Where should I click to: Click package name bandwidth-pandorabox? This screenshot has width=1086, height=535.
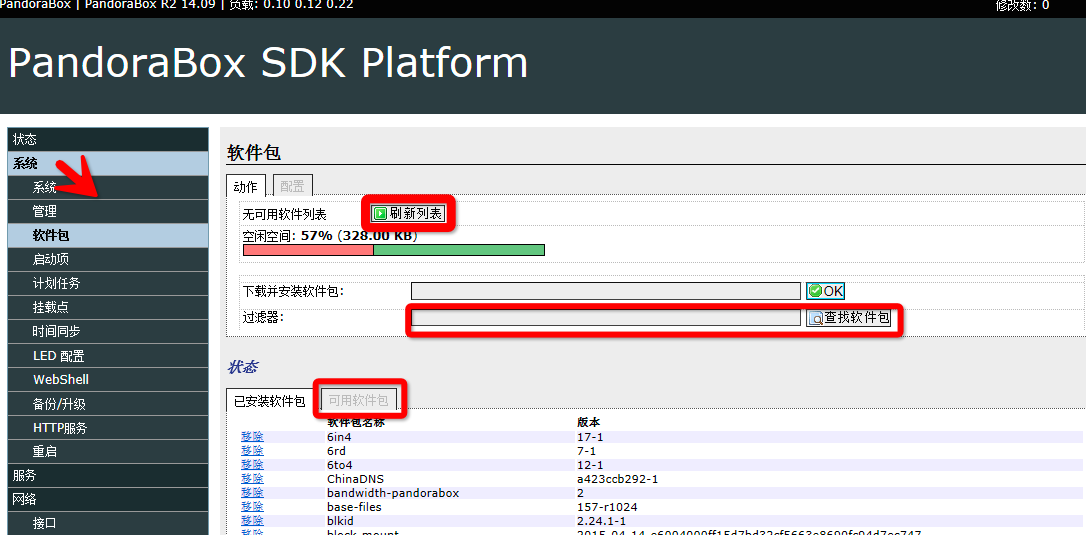point(393,493)
